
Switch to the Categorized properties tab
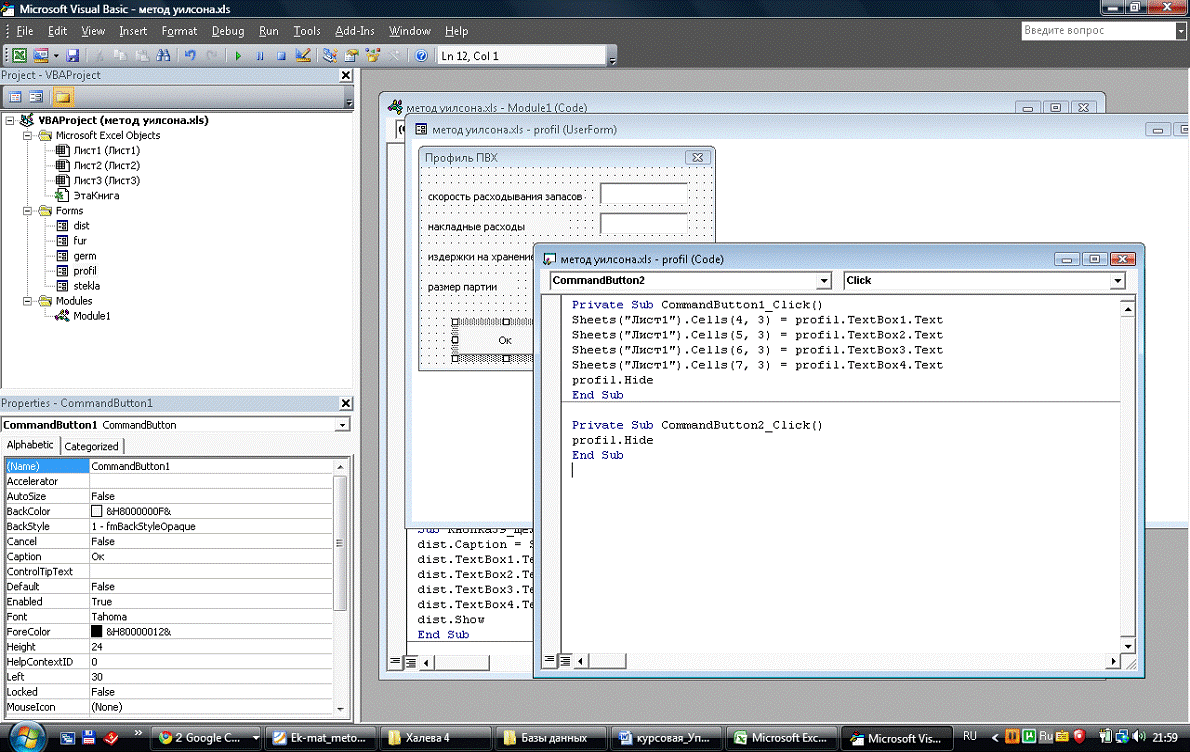pyautogui.click(x=91, y=446)
